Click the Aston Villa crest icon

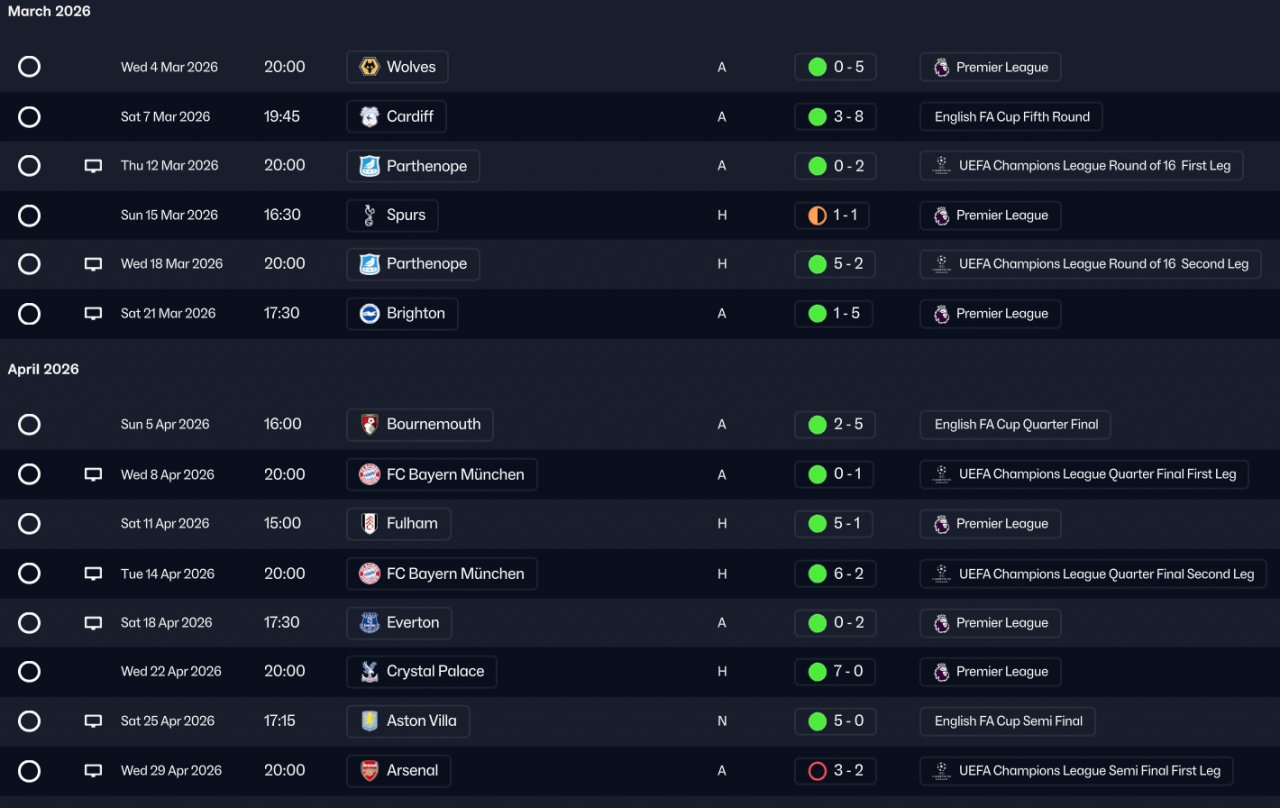click(x=369, y=721)
